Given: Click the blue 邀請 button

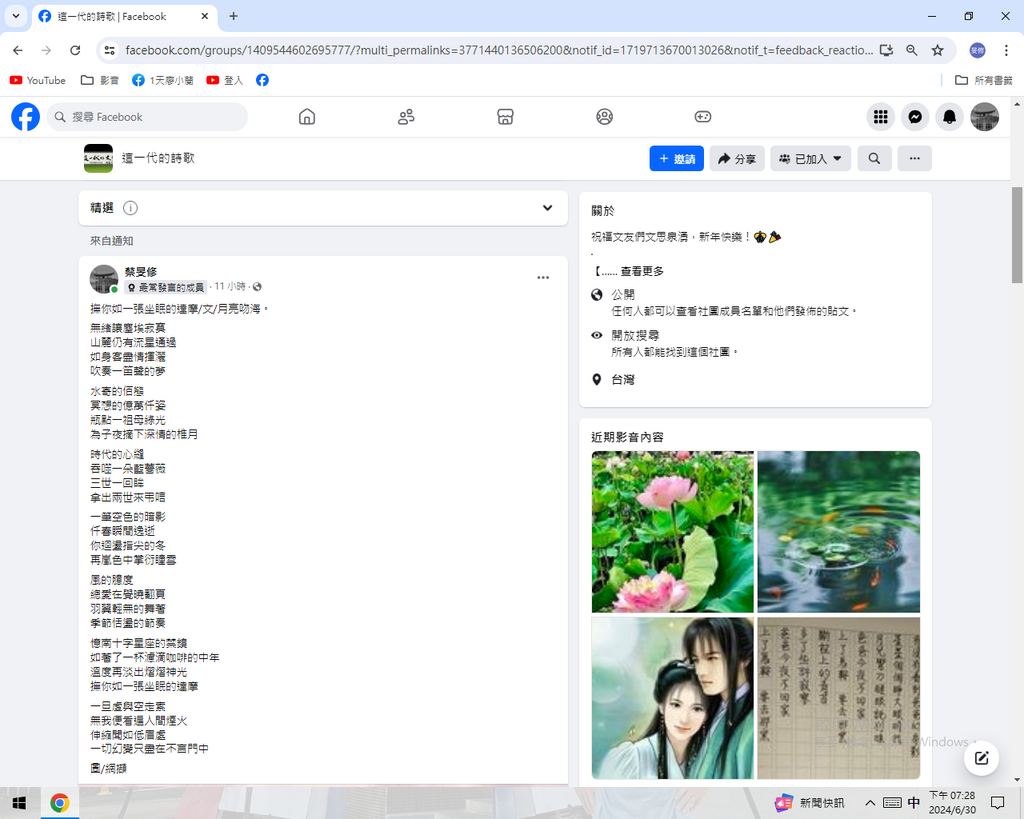Looking at the screenshot, I should pos(677,158).
